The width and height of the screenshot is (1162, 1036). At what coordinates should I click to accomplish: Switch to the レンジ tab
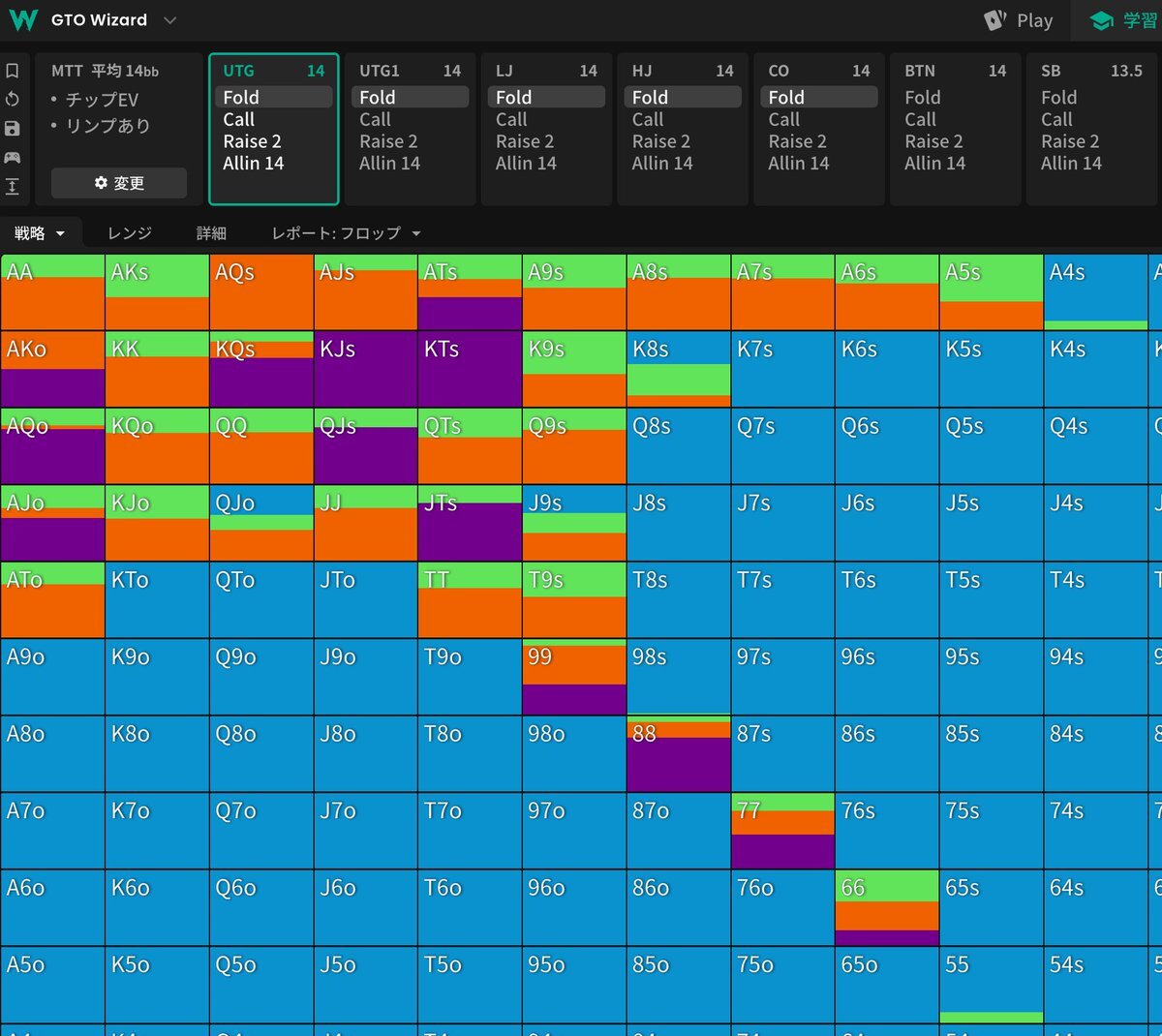(x=130, y=233)
